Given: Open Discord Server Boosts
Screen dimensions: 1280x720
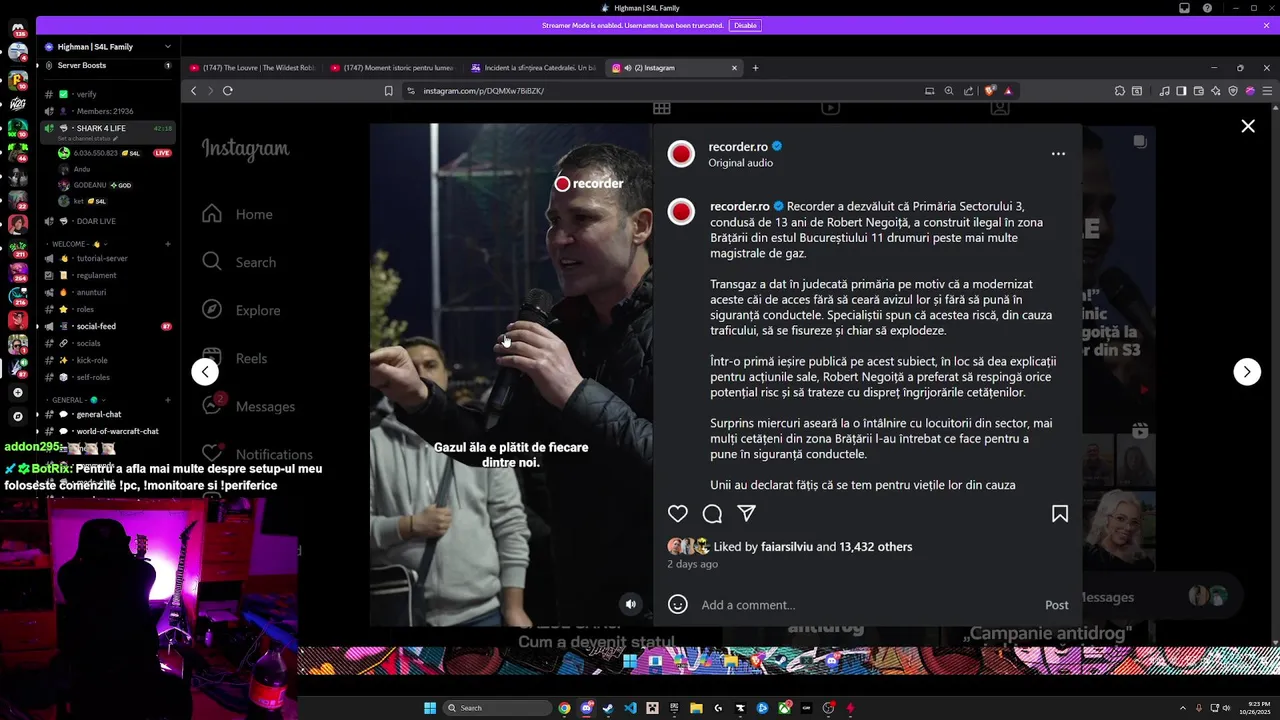Looking at the screenshot, I should pos(106,65).
